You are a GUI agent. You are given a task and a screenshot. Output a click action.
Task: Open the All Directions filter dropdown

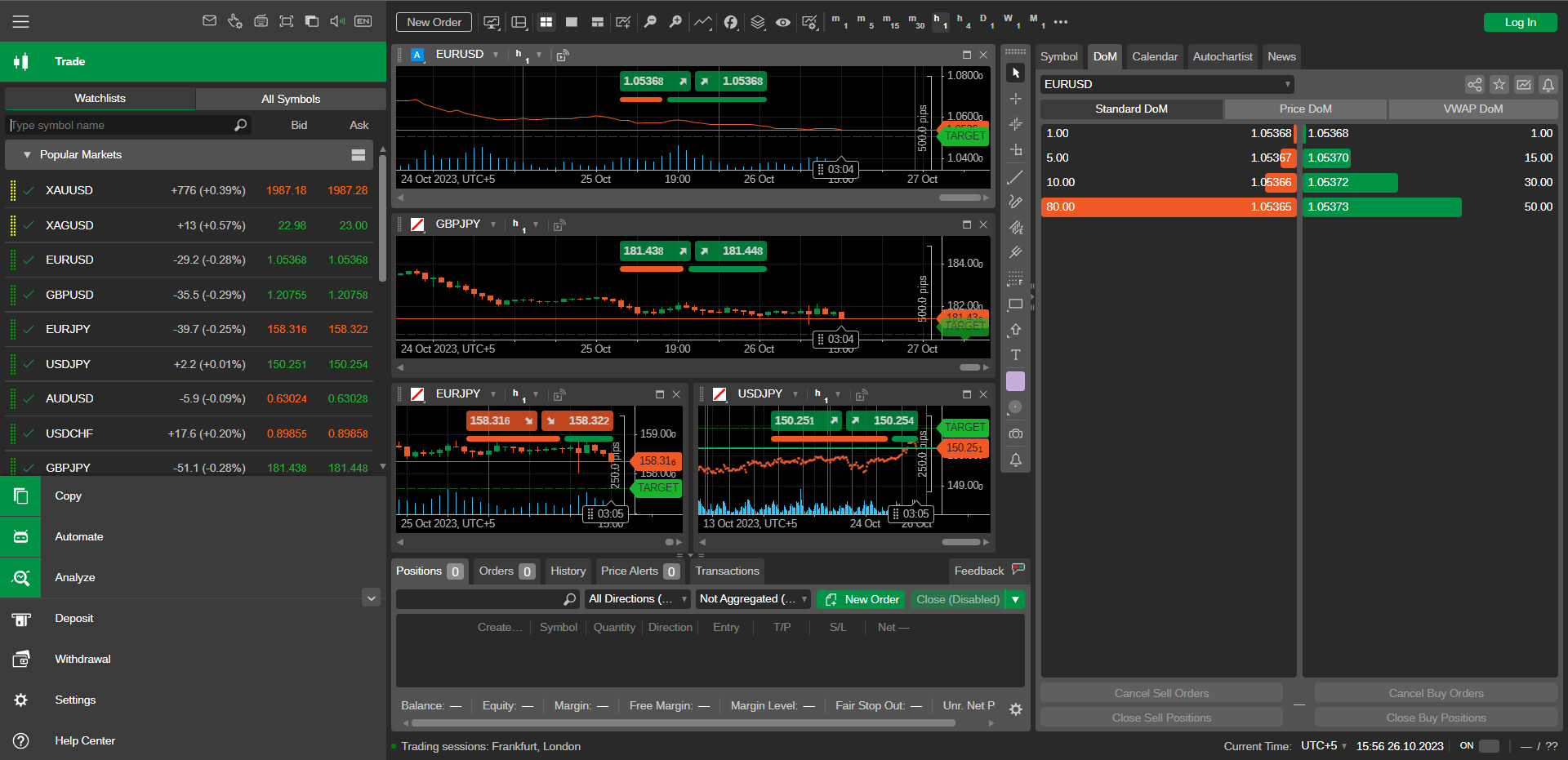(x=637, y=599)
